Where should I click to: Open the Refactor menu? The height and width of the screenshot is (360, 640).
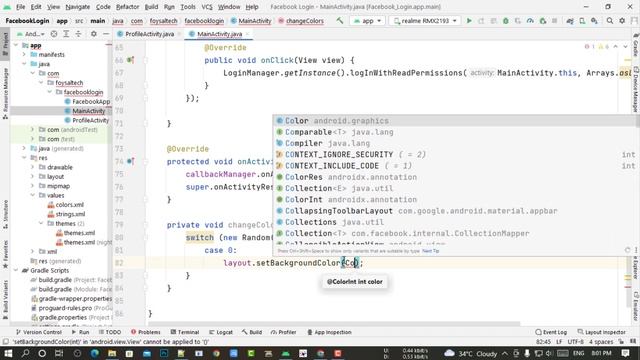[x=127, y=7]
